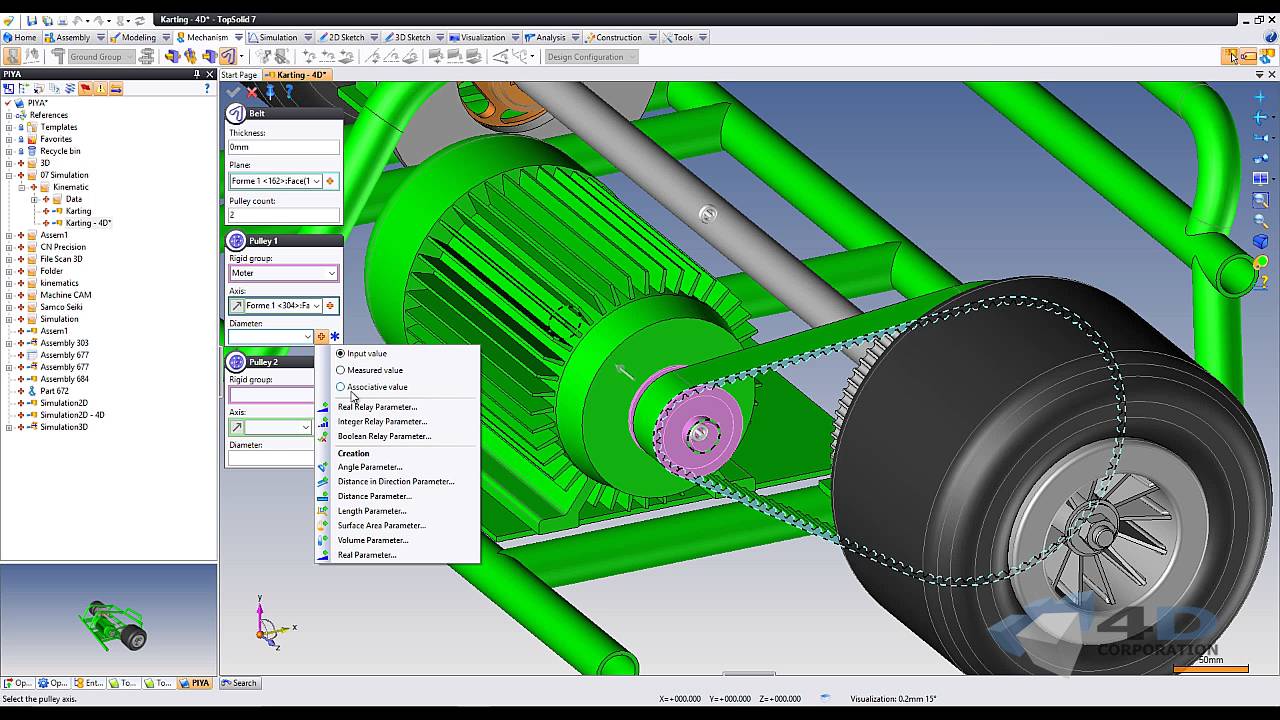Open the Simulation ribbon tab
This screenshot has height=720, width=1280.
[278, 37]
